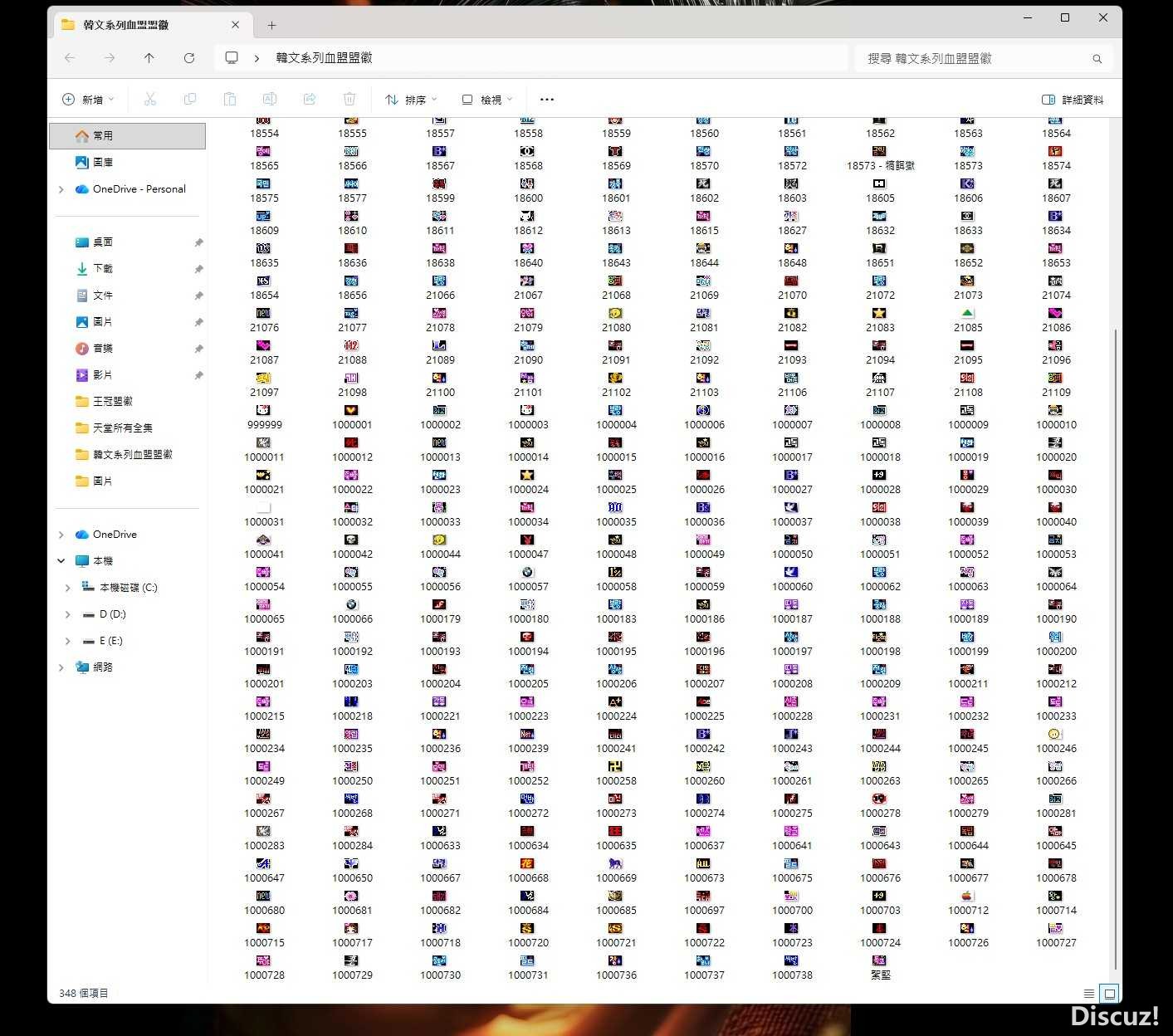Click the Share icon in toolbar
Image resolution: width=1173 pixels, height=1036 pixels.
click(x=310, y=100)
